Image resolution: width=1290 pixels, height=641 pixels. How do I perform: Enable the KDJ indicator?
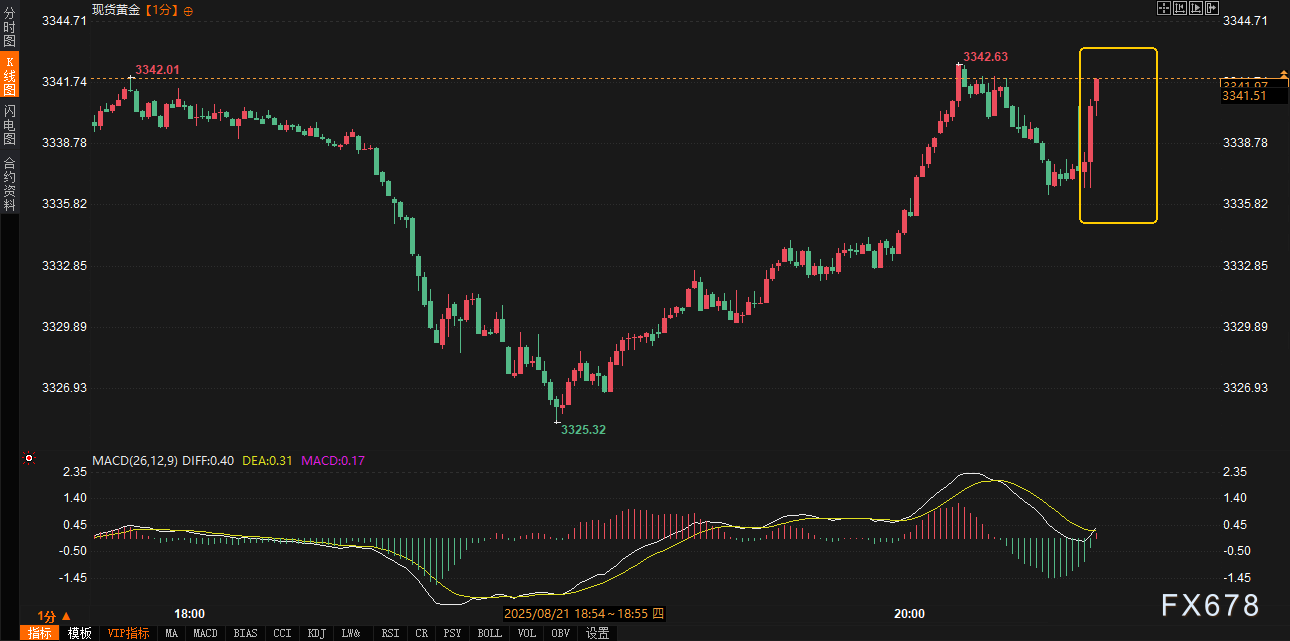(x=316, y=633)
